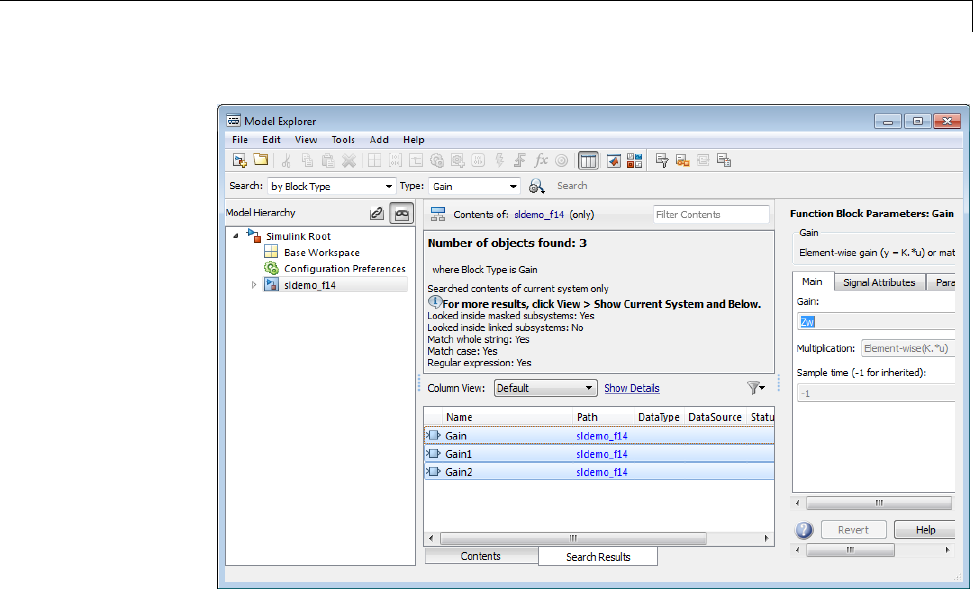The image size is (973, 589).
Task: Click the Add MATLAB Variable grid icon
Action: 374,161
